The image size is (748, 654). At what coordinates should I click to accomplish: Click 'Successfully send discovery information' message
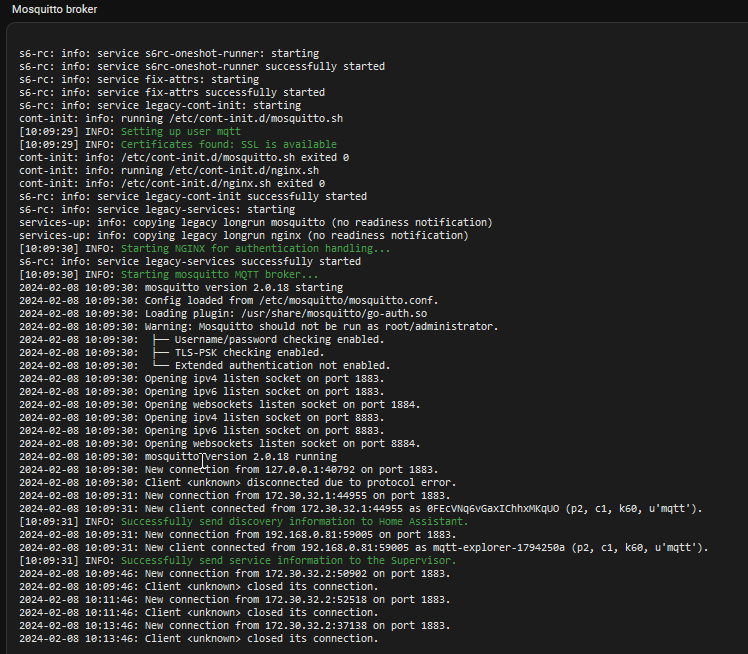pyautogui.click(x=294, y=521)
